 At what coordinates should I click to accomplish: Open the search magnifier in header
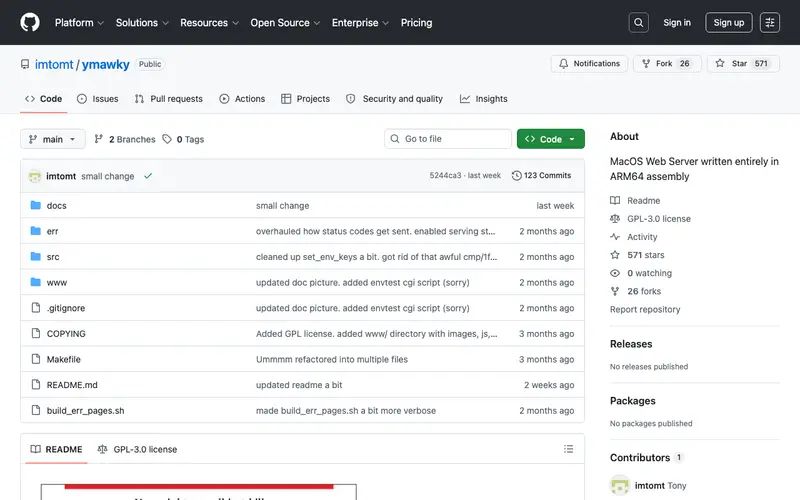pos(638,22)
